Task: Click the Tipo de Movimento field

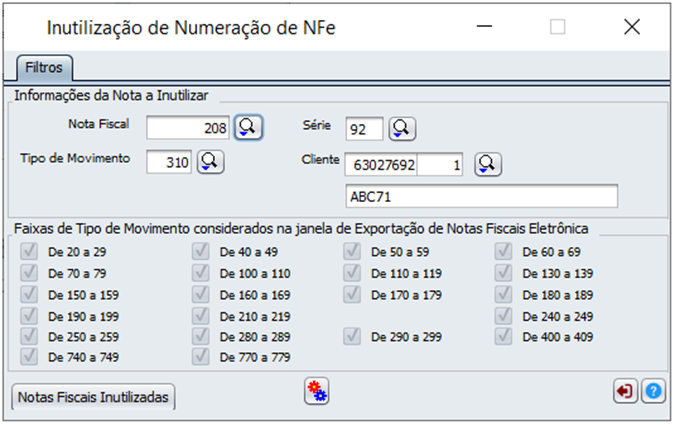Action: [169, 160]
